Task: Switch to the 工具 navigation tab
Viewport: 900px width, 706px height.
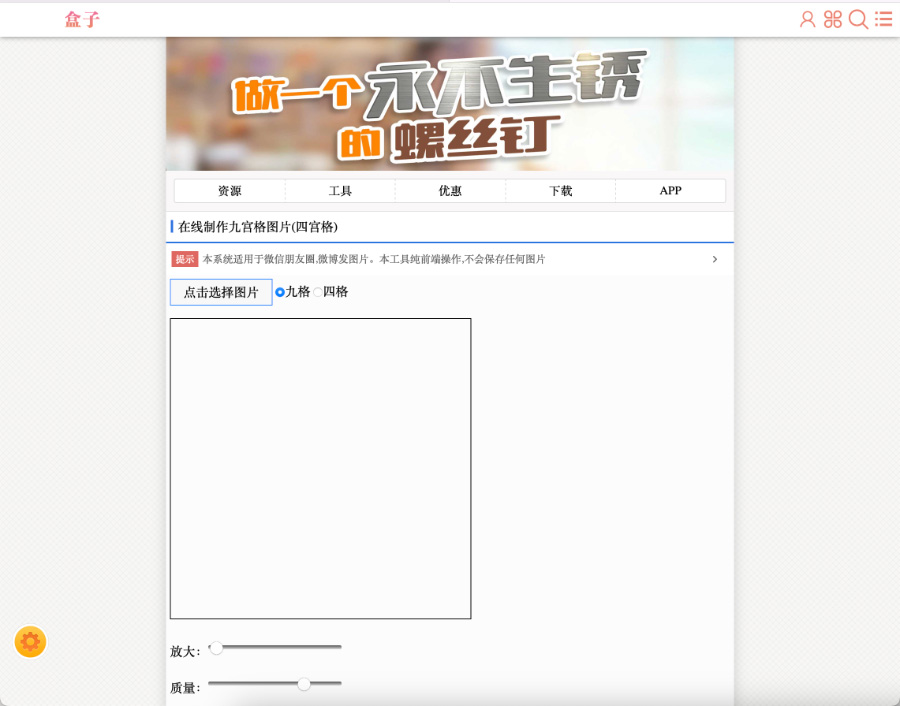Action: click(x=340, y=191)
